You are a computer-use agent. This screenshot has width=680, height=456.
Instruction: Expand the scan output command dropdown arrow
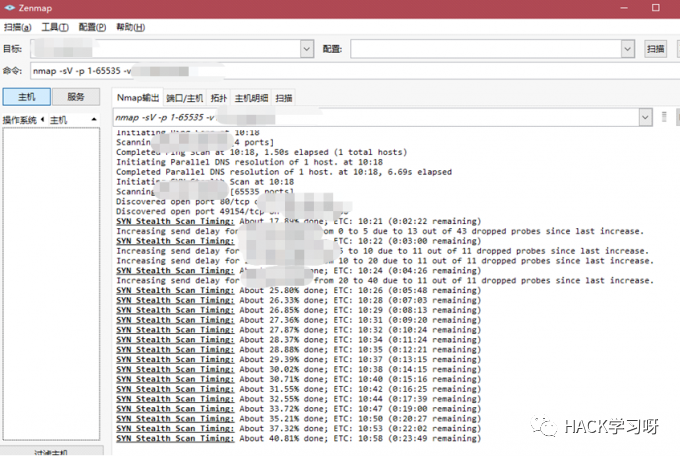[645, 118]
